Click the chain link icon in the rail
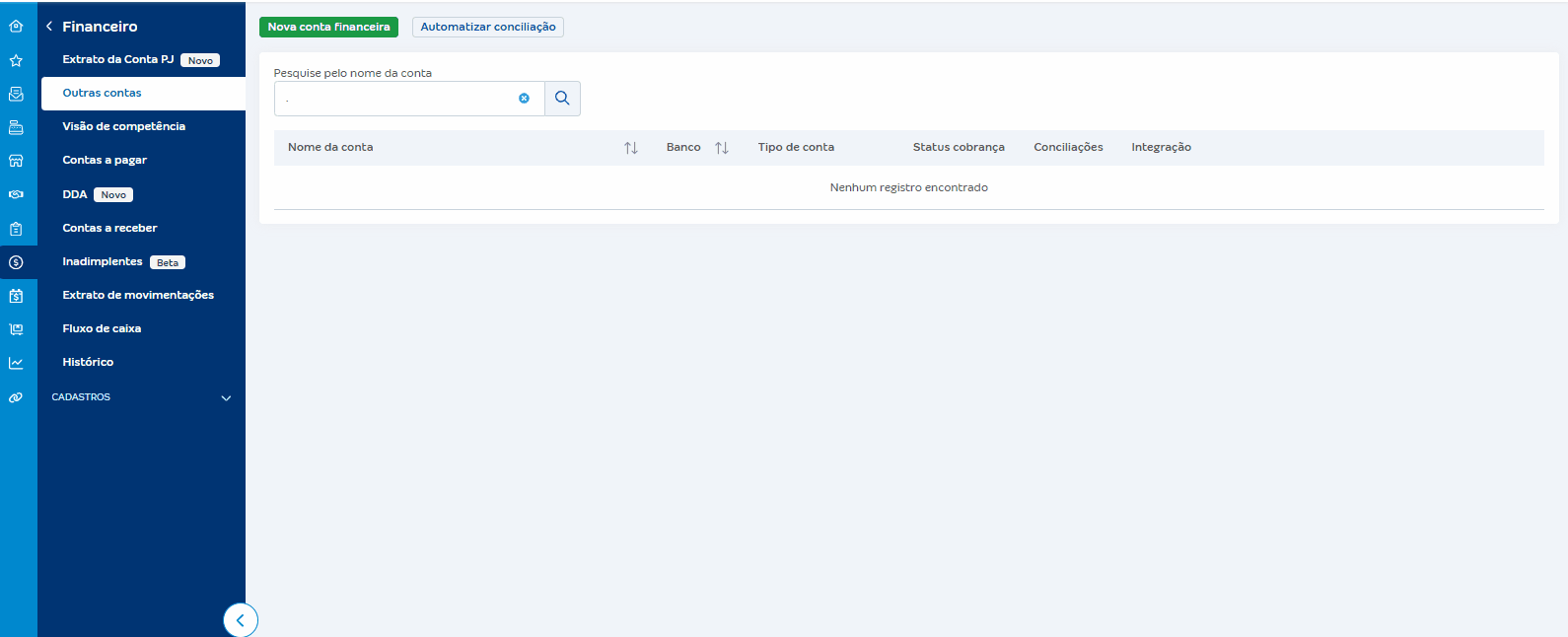 pos(16,397)
